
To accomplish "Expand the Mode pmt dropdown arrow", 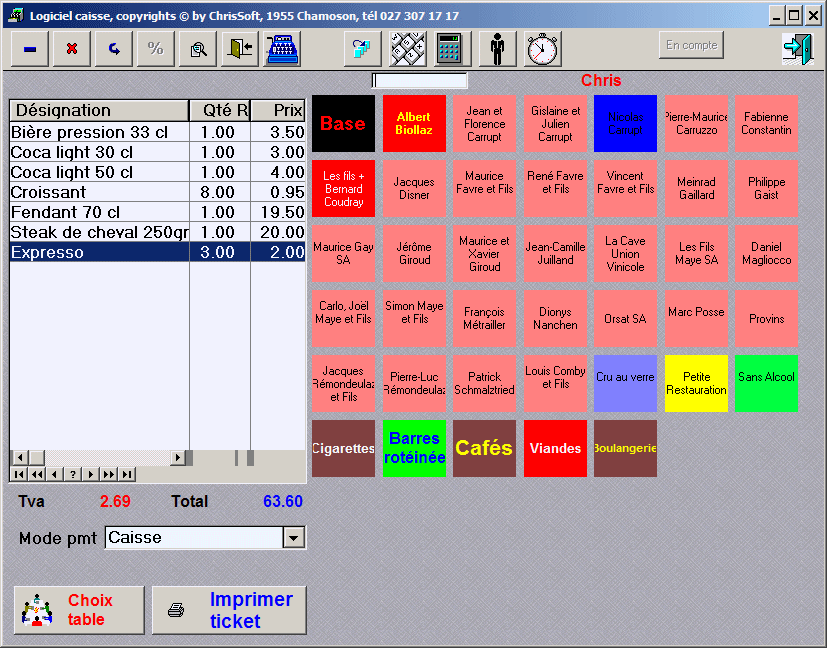I will pos(294,538).
